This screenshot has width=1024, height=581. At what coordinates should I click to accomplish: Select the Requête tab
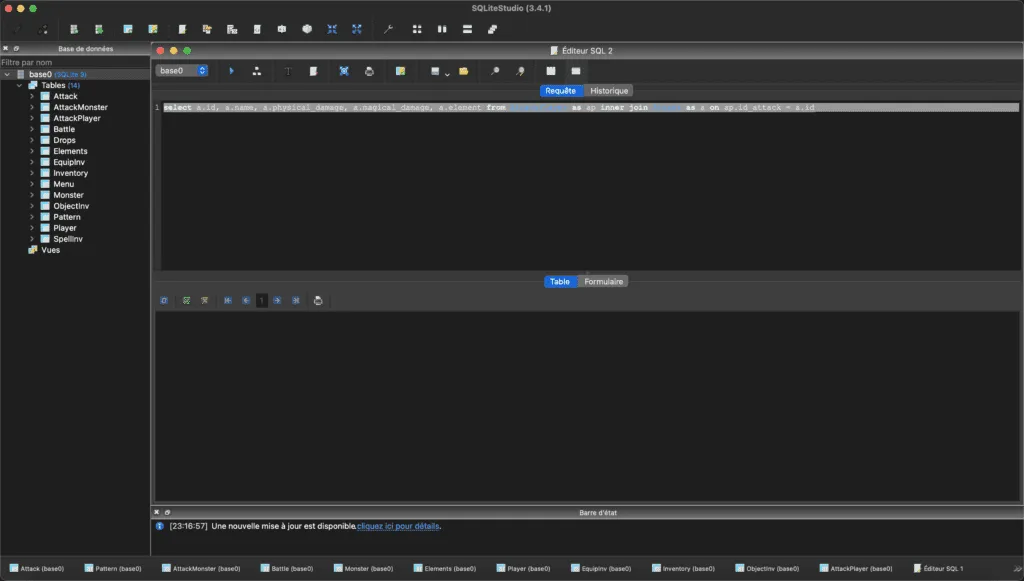[x=560, y=91]
